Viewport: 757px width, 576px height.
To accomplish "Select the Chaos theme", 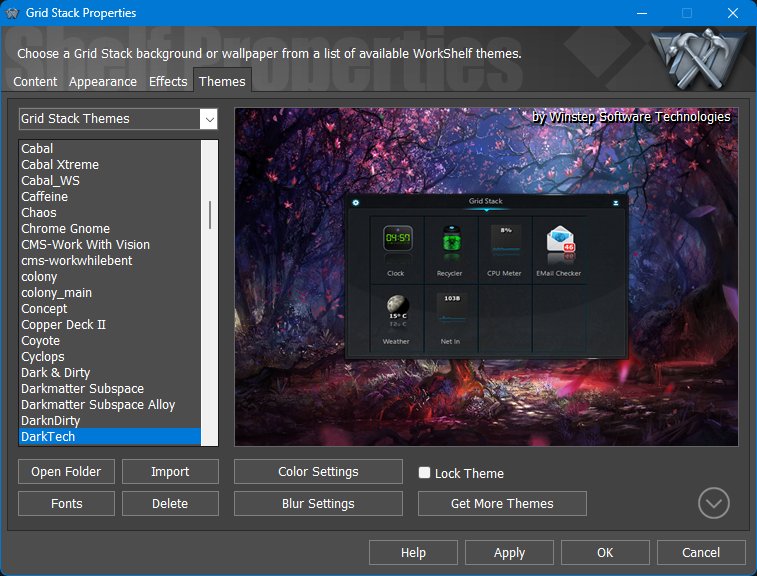I will click(x=110, y=212).
